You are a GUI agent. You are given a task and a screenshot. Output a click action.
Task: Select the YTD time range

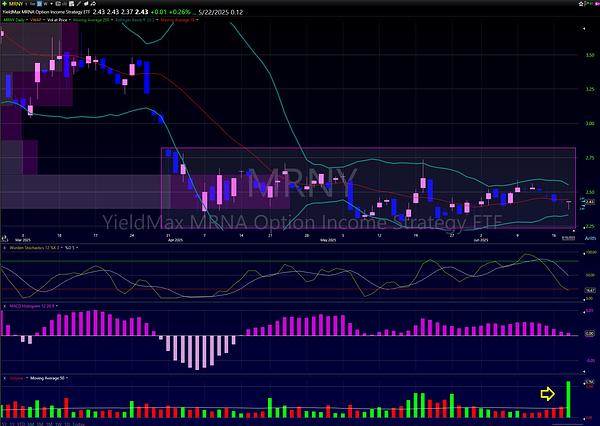pyautogui.click(x=21, y=424)
